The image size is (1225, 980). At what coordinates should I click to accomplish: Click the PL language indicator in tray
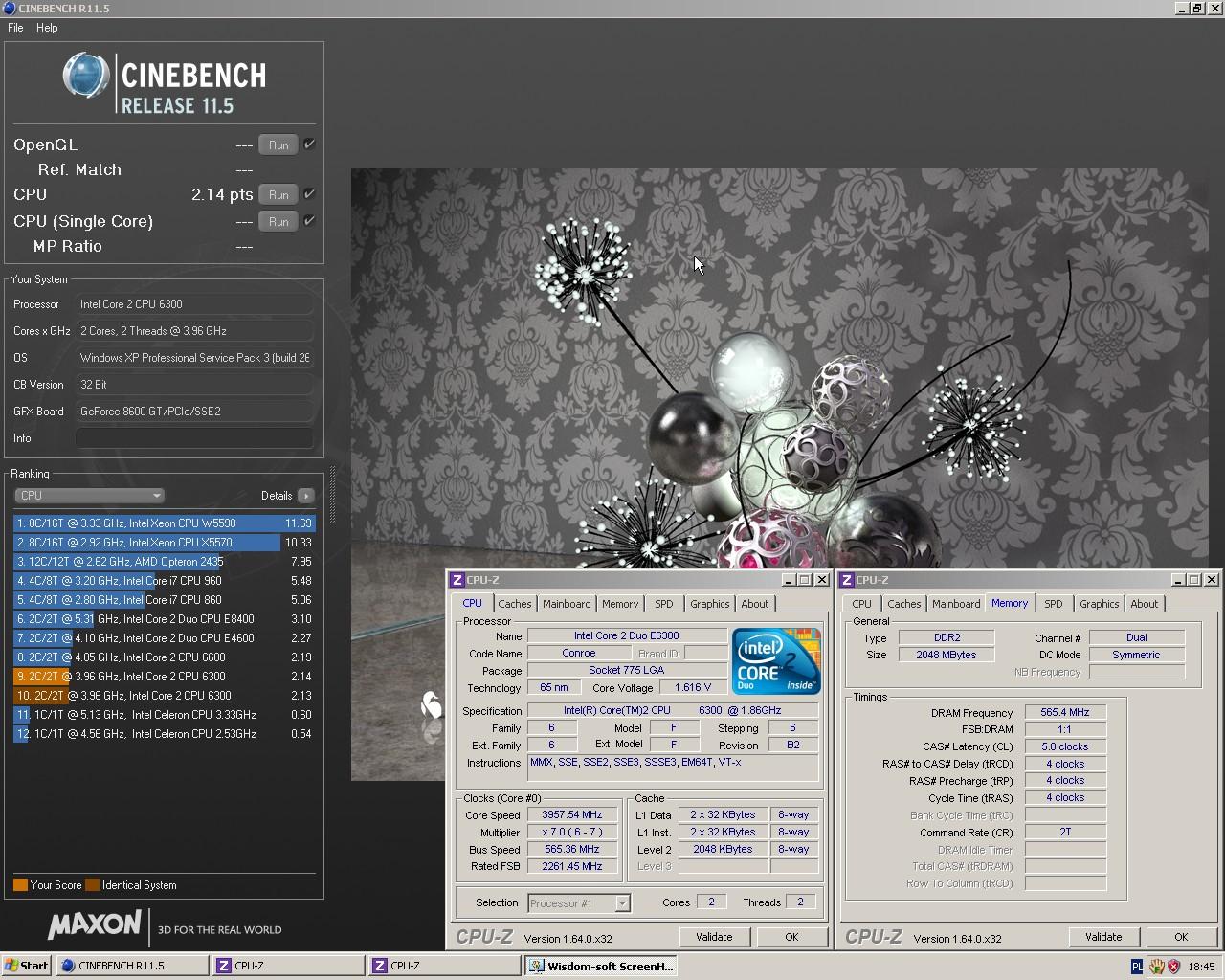pos(1137,967)
